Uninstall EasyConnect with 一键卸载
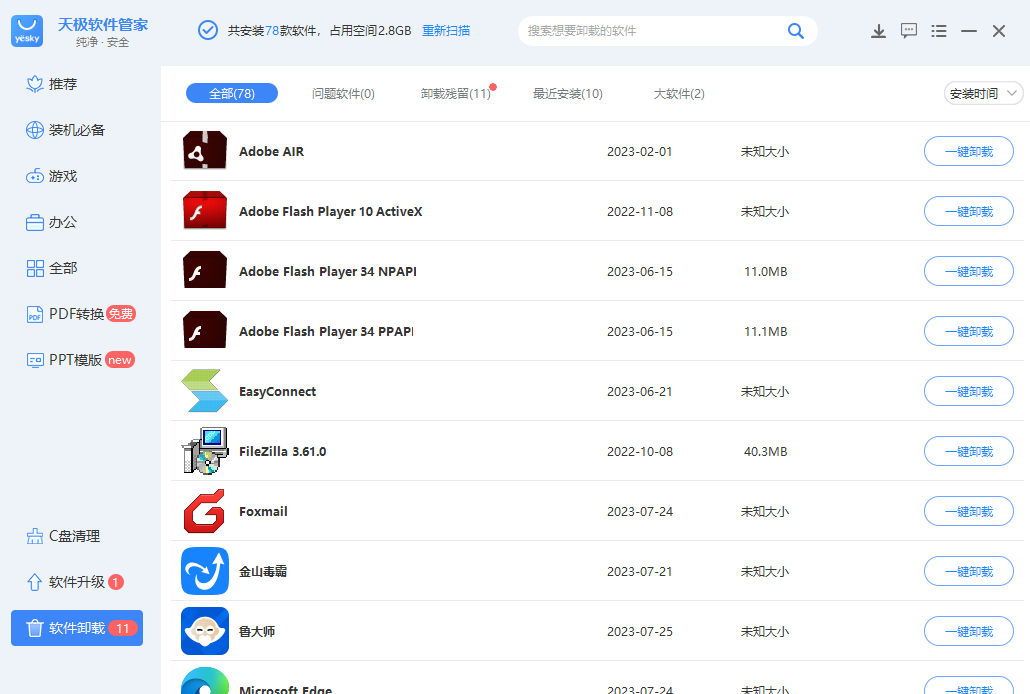1030x694 pixels. (968, 391)
